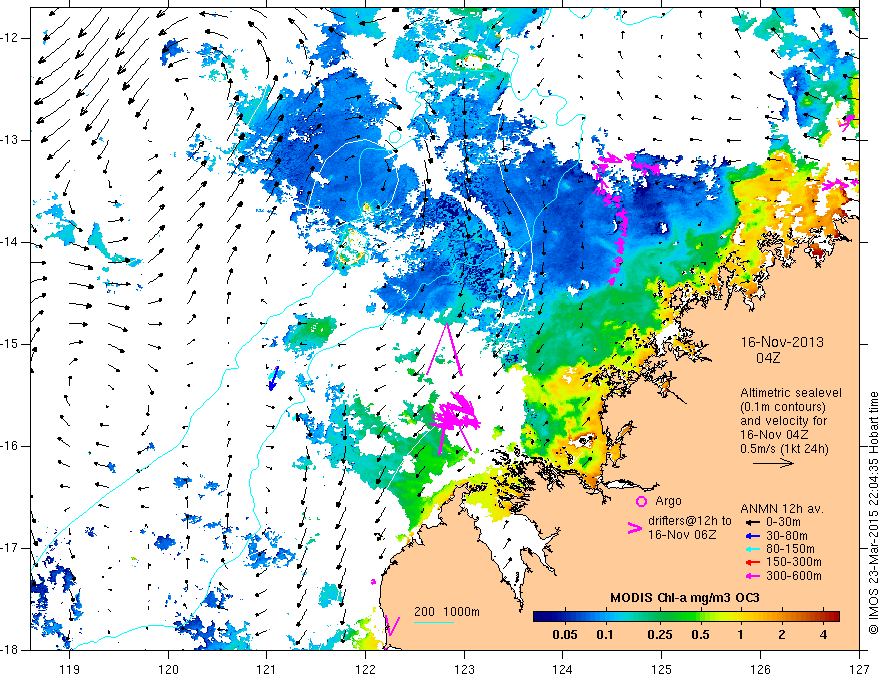The image size is (880, 680).
Task: Click the '-15' latitude axis label
Action: click(10, 344)
